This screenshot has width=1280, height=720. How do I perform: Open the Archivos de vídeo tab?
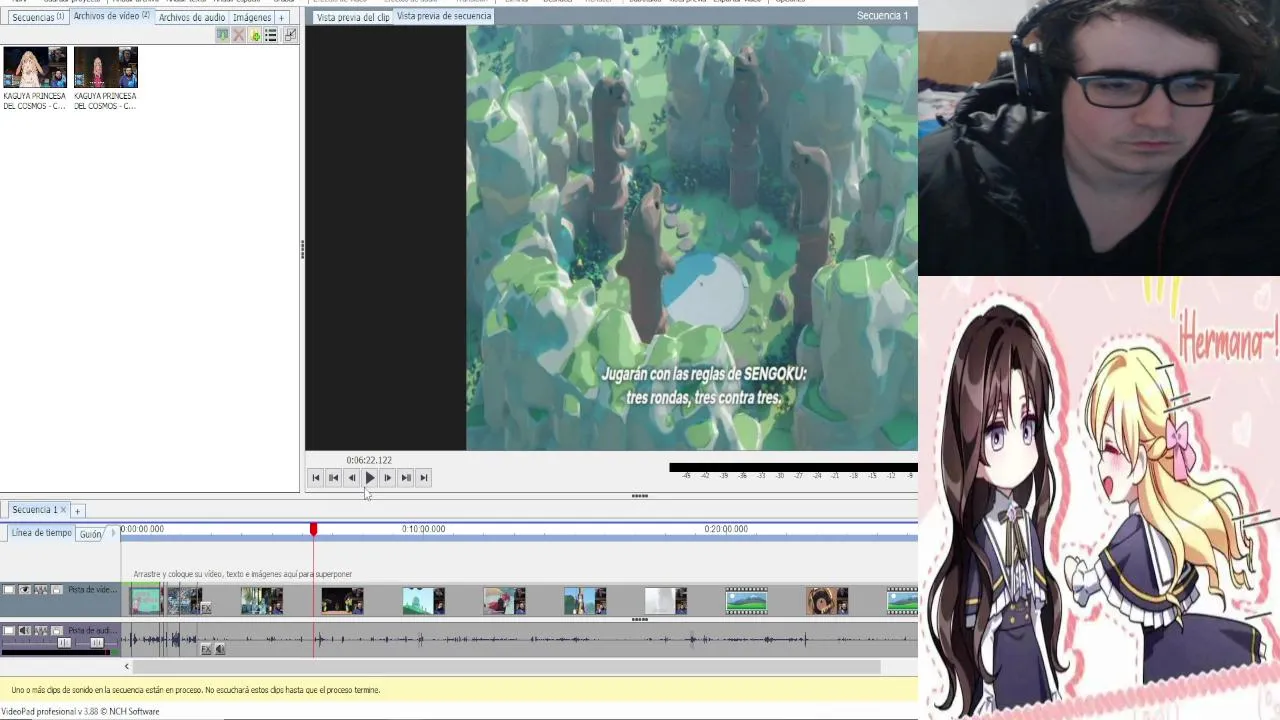tap(111, 16)
